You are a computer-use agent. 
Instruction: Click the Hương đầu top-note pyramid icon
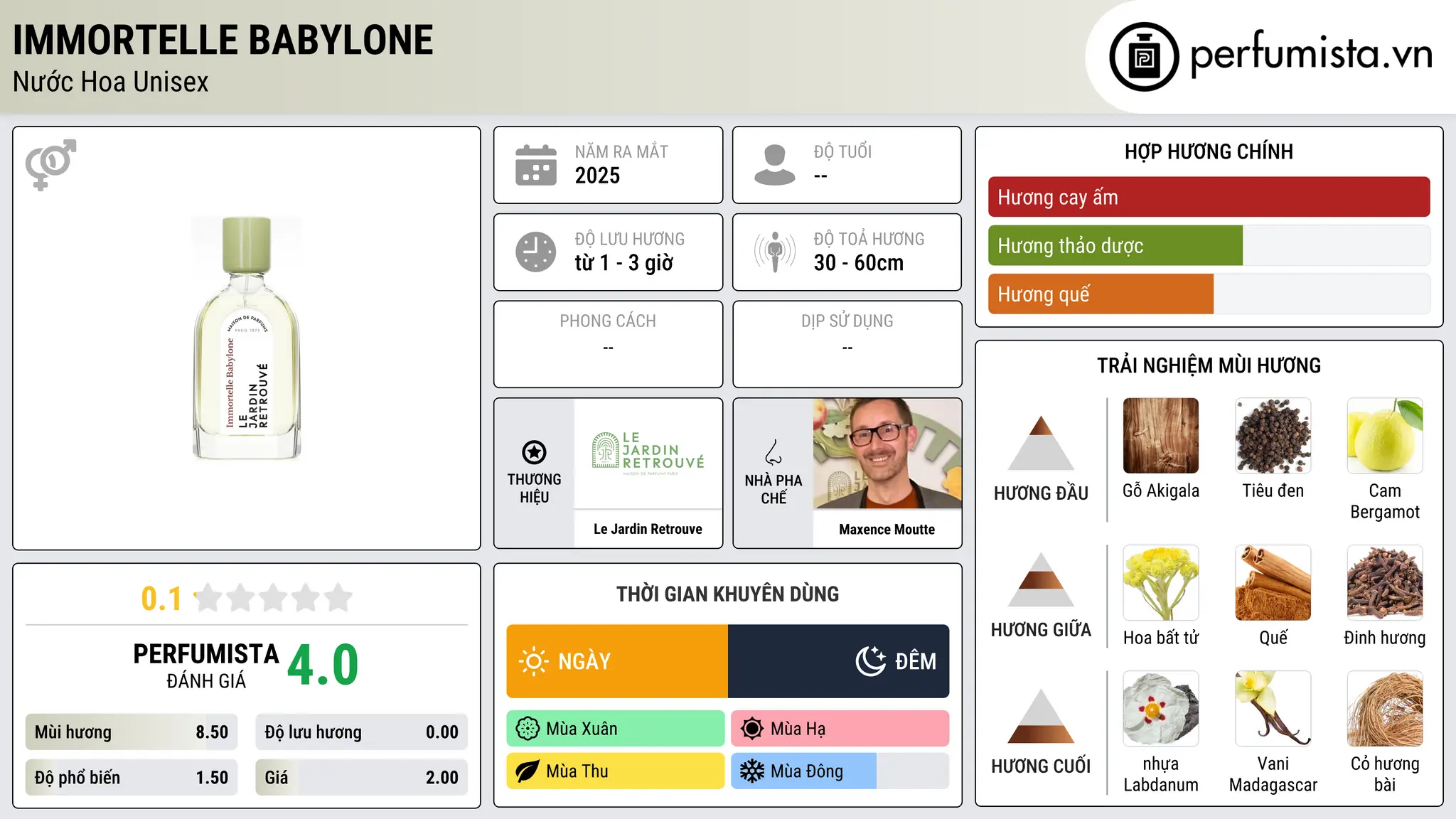[1041, 443]
